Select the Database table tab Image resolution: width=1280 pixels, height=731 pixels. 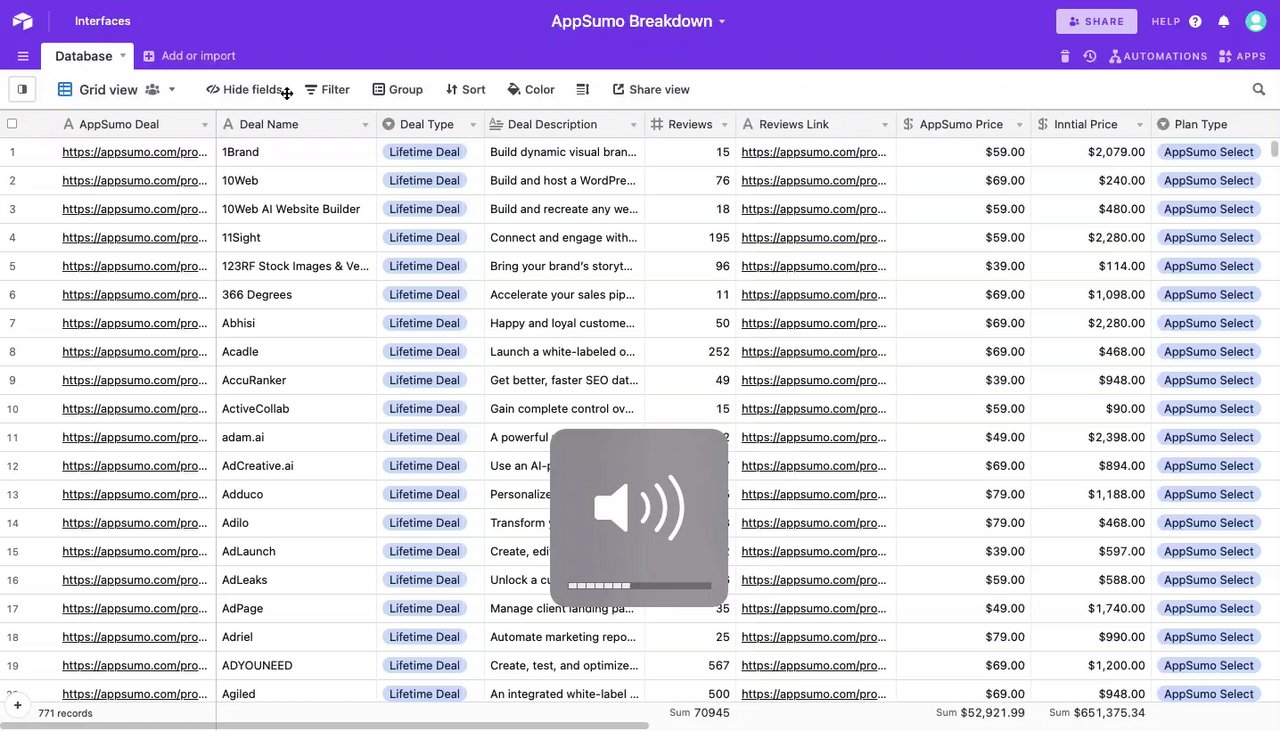click(84, 56)
